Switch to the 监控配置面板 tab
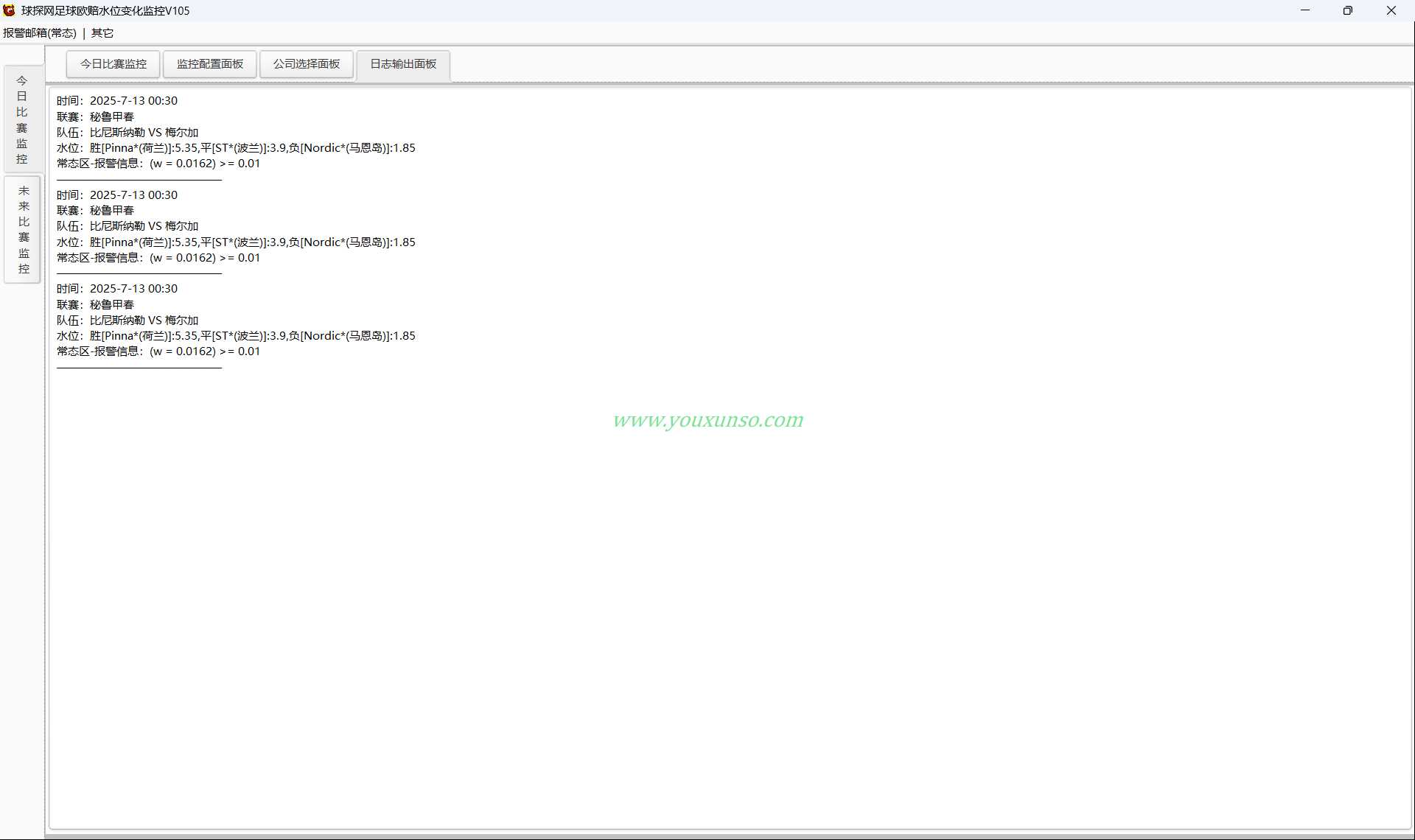Image resolution: width=1415 pixels, height=840 pixels. click(x=210, y=64)
